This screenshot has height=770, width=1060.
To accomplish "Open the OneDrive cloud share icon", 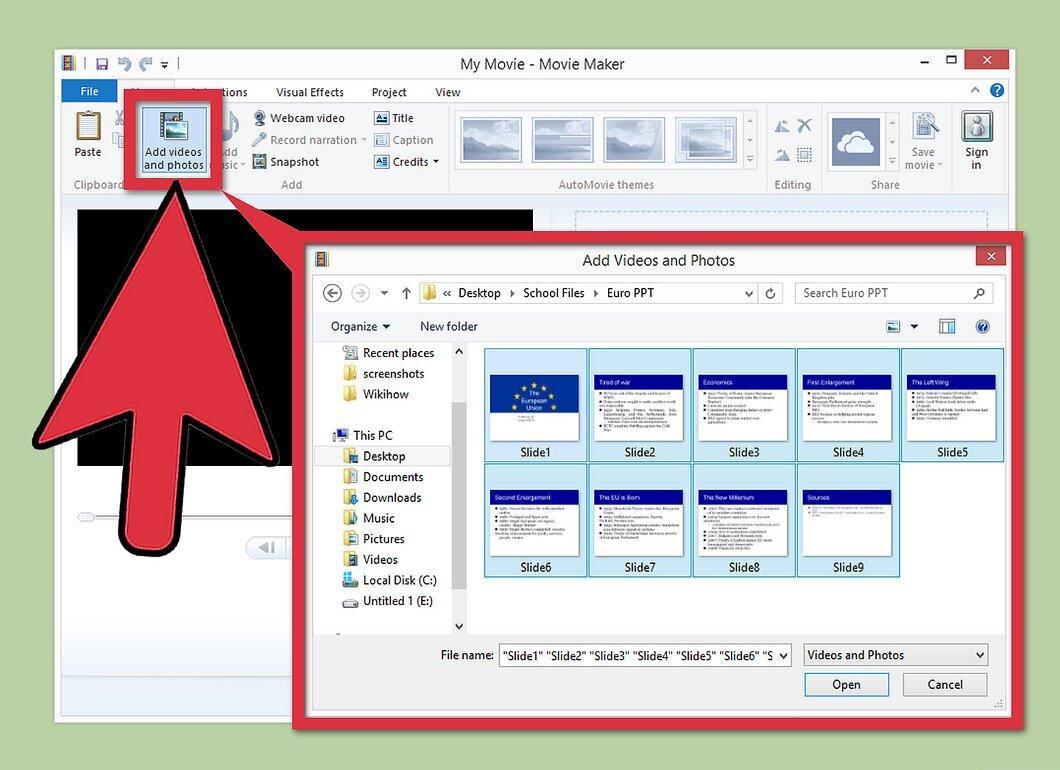I will (856, 142).
